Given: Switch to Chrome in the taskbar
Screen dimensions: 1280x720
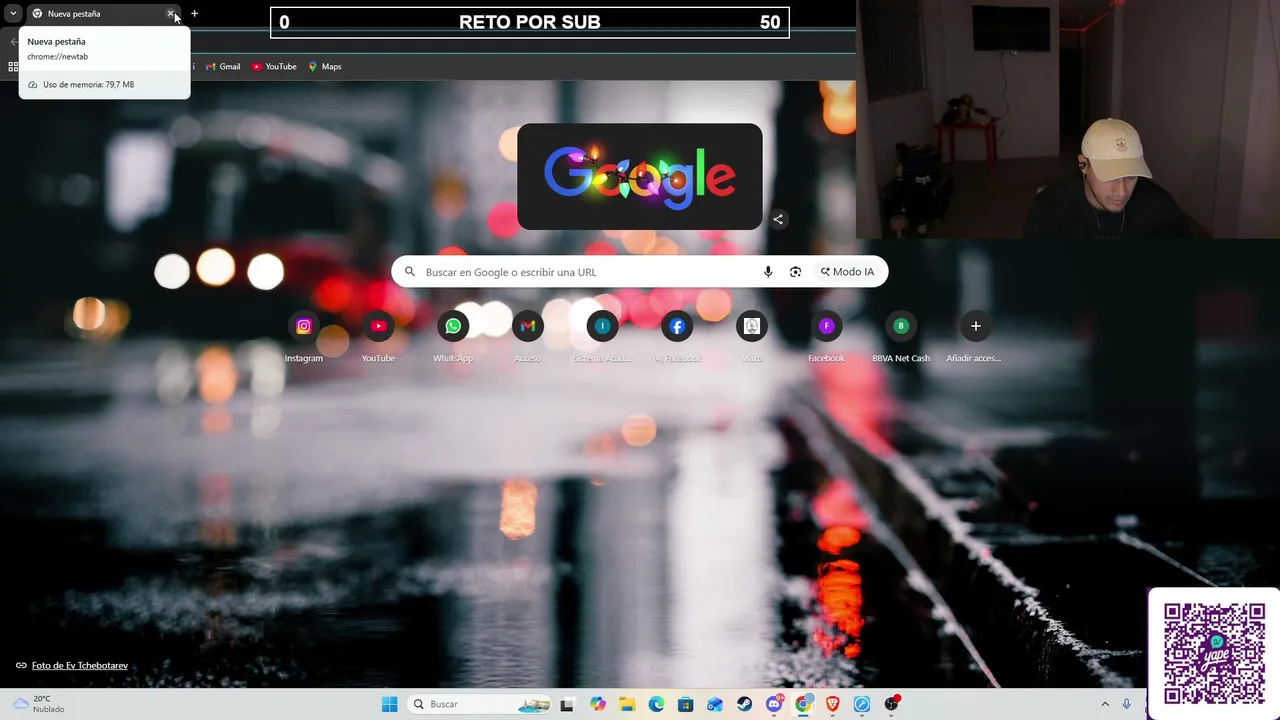Looking at the screenshot, I should coord(803,704).
